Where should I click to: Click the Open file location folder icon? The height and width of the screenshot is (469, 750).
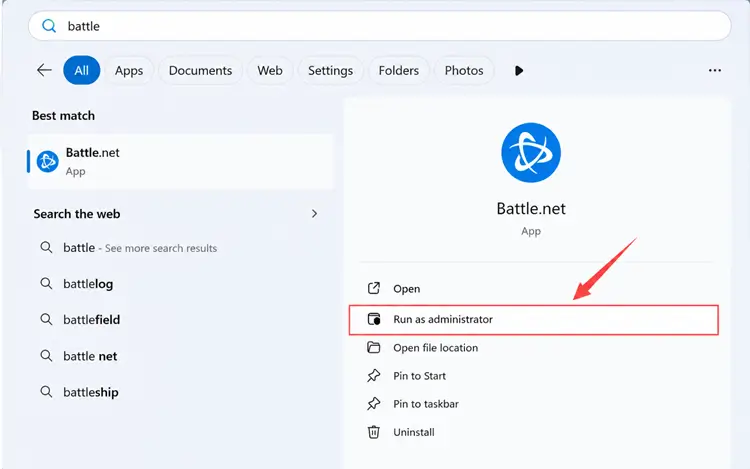coord(374,348)
